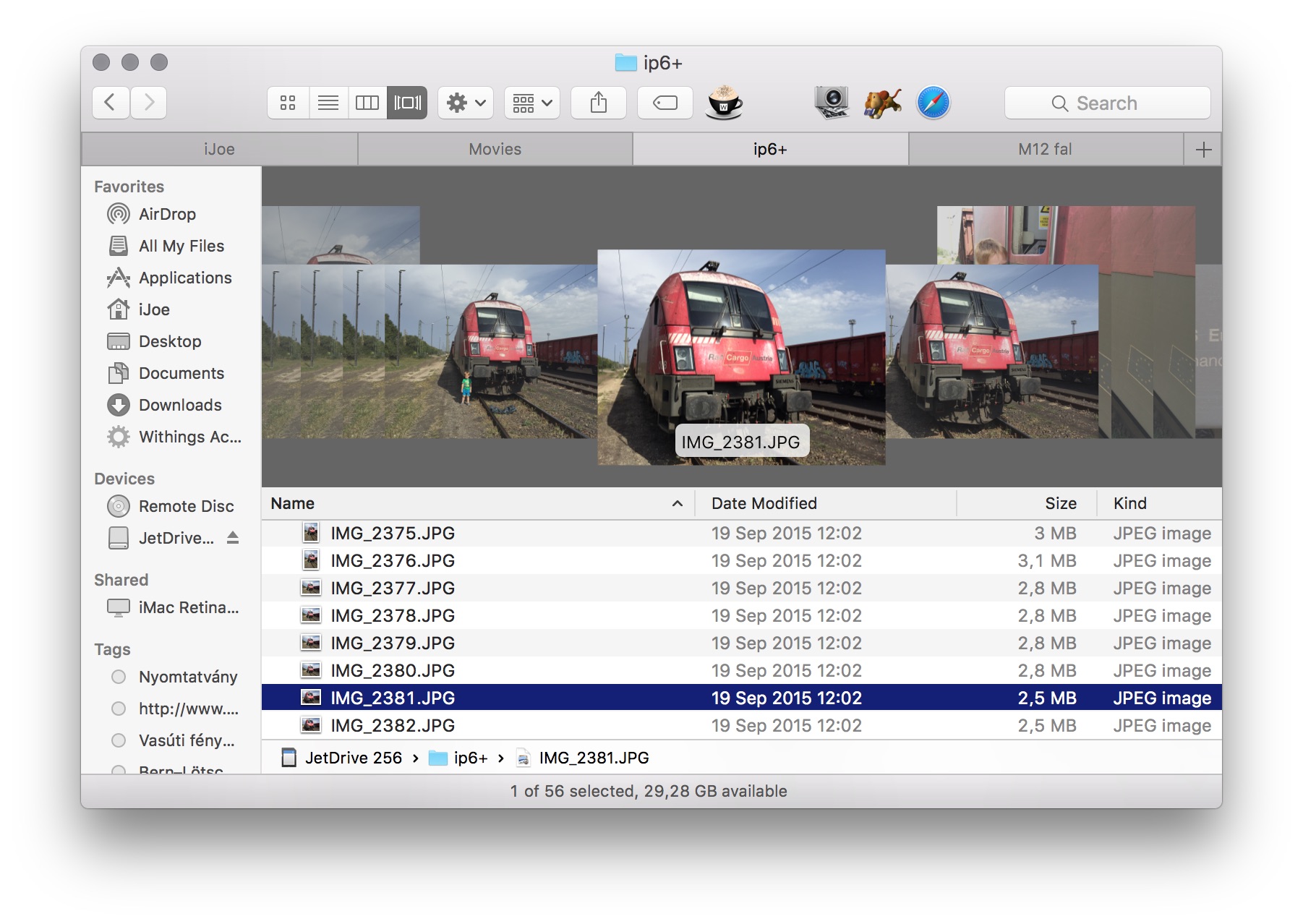Viewport: 1303px width, 924px height.
Task: Select the Vasúti fény... tag
Action: point(173,740)
